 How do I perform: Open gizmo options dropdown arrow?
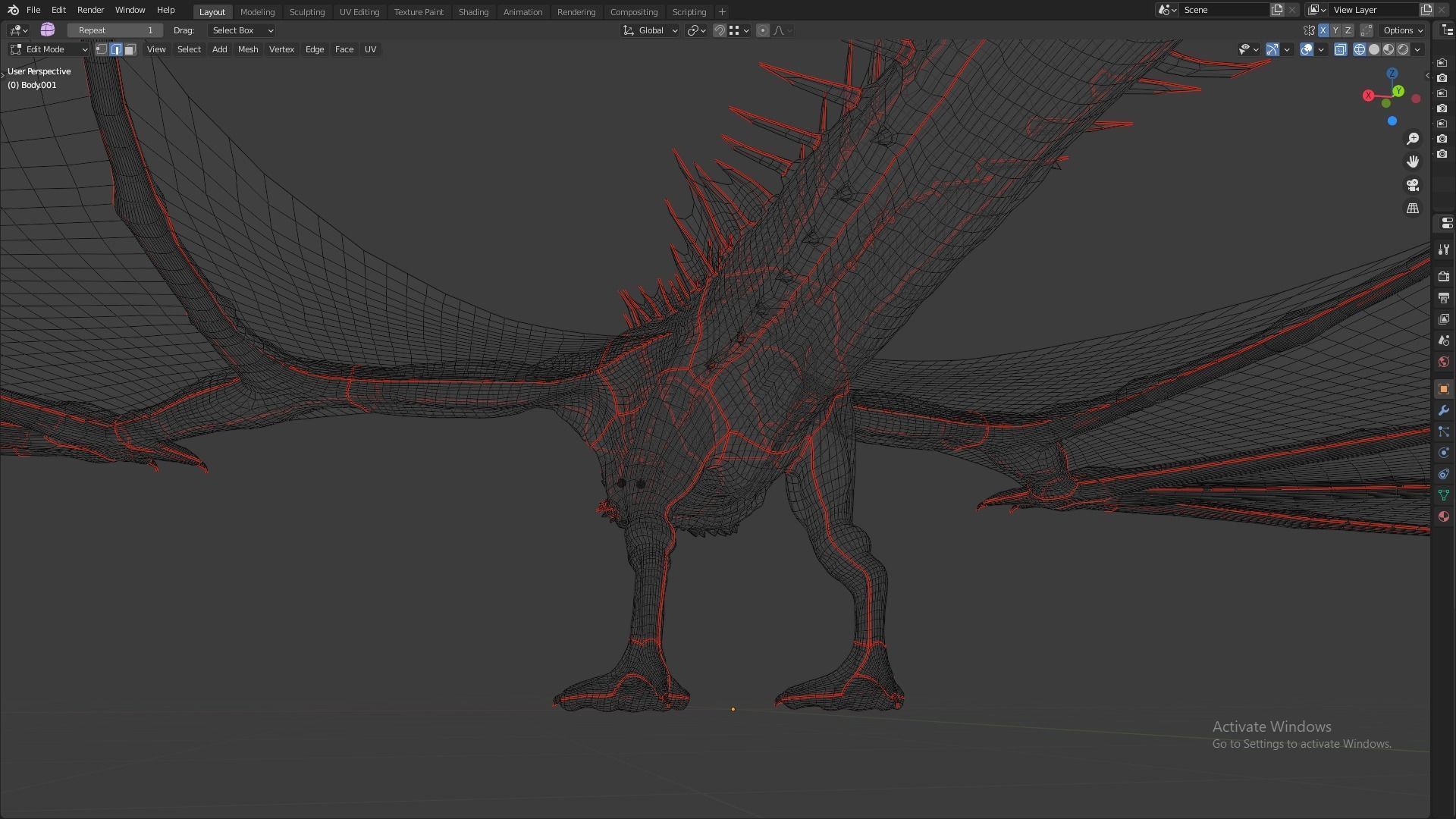pos(1287,49)
